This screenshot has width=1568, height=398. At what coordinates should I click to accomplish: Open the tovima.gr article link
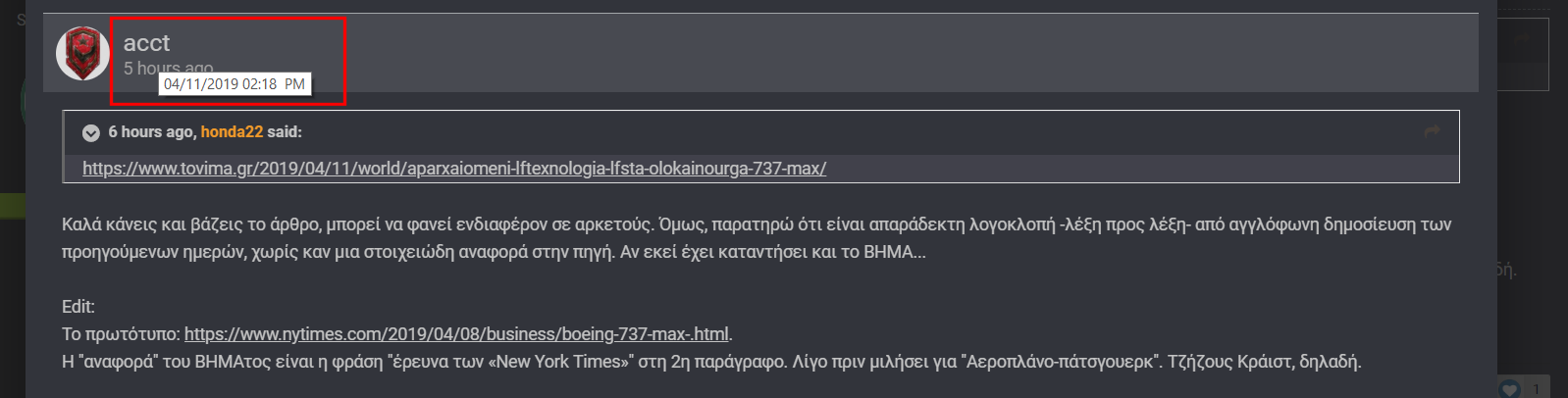pos(454,169)
